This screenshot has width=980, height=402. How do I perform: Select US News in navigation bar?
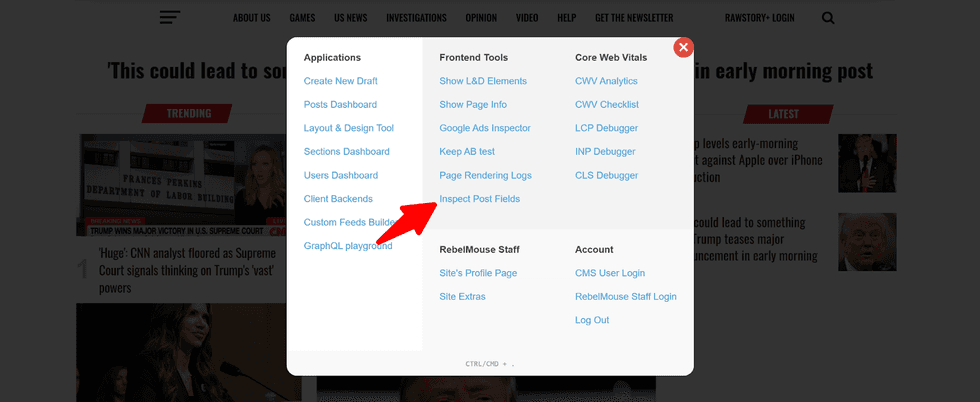click(x=351, y=18)
